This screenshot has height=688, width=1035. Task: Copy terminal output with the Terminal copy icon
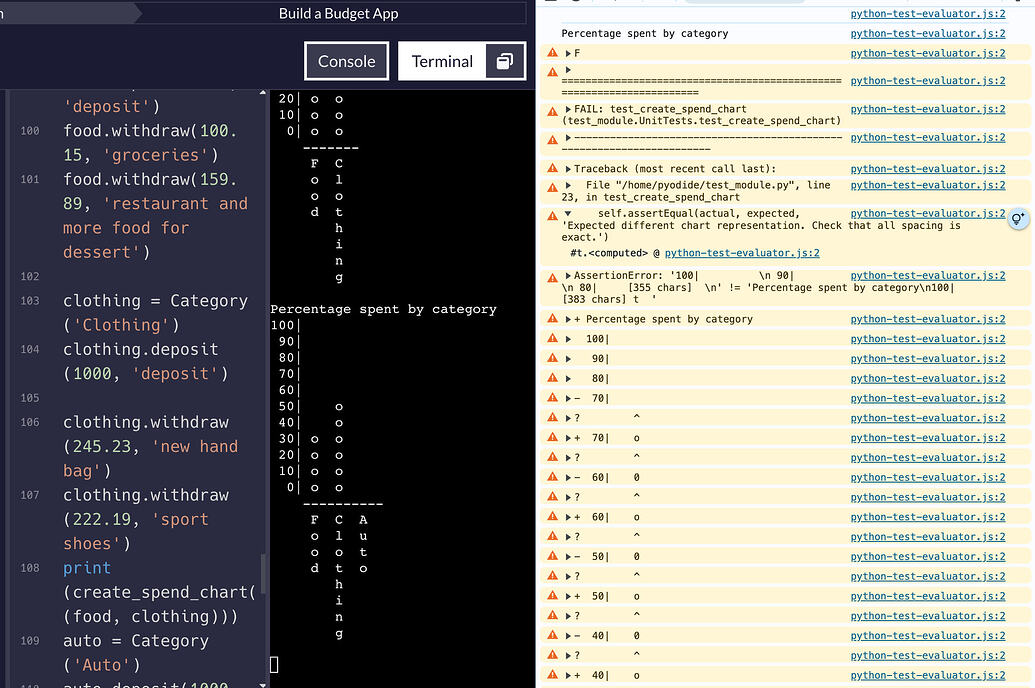coord(505,61)
